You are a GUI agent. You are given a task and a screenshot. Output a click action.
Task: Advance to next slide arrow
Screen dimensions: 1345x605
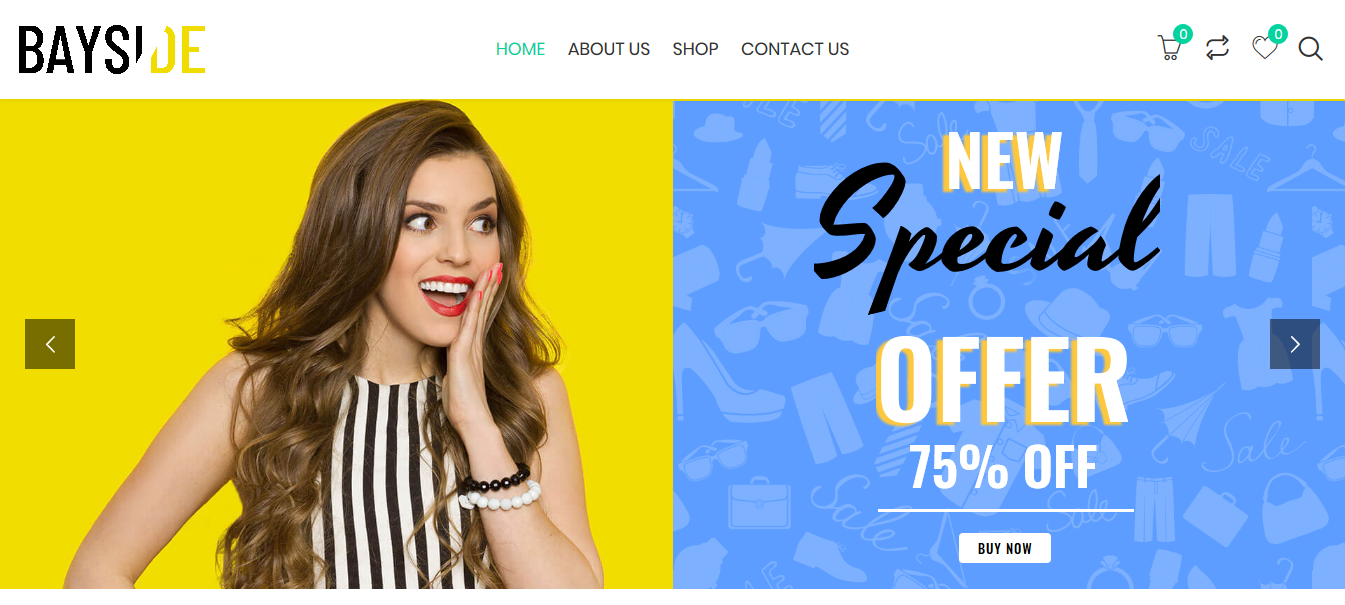1295,344
